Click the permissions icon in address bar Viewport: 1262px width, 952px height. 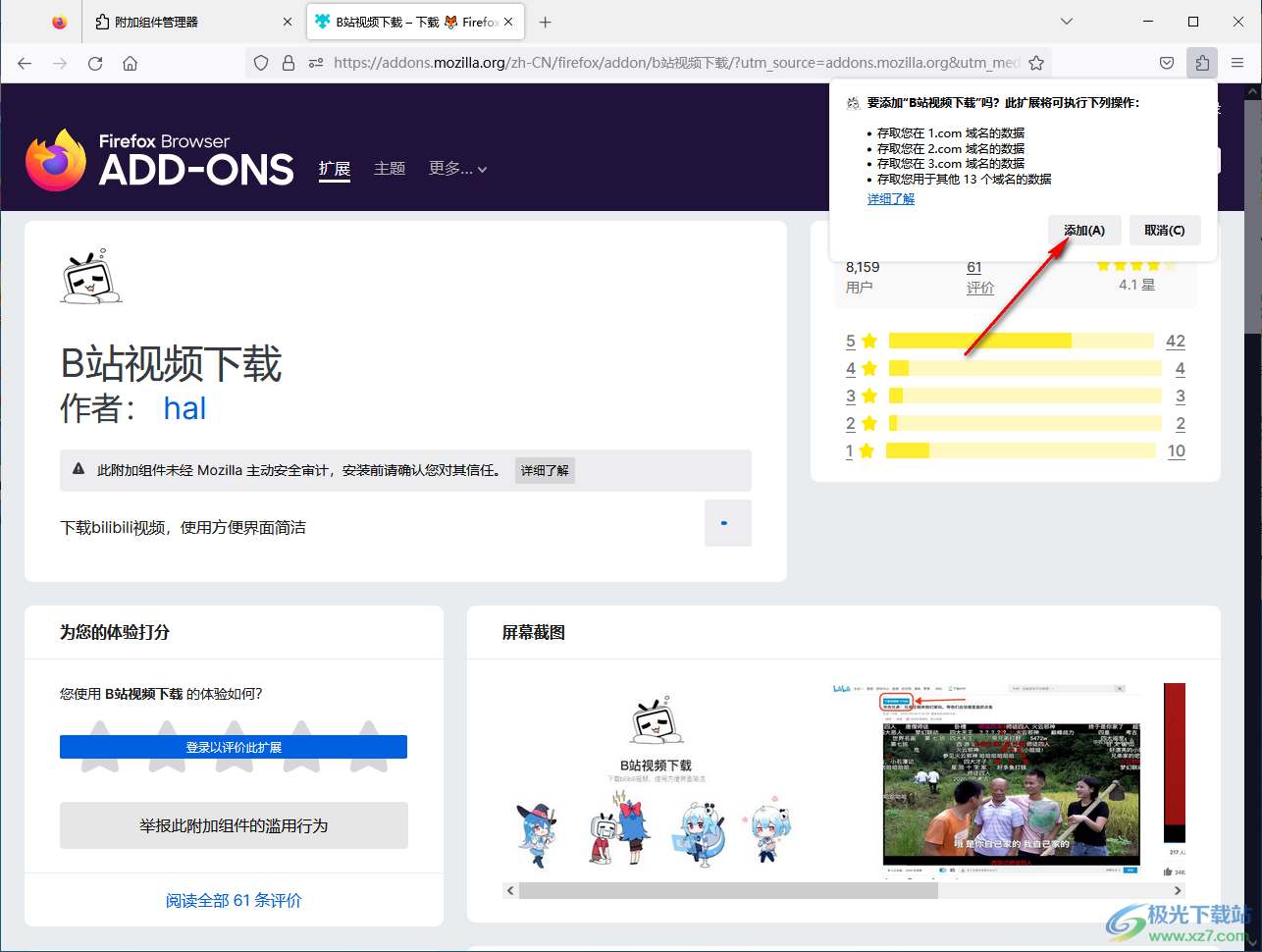[x=315, y=63]
